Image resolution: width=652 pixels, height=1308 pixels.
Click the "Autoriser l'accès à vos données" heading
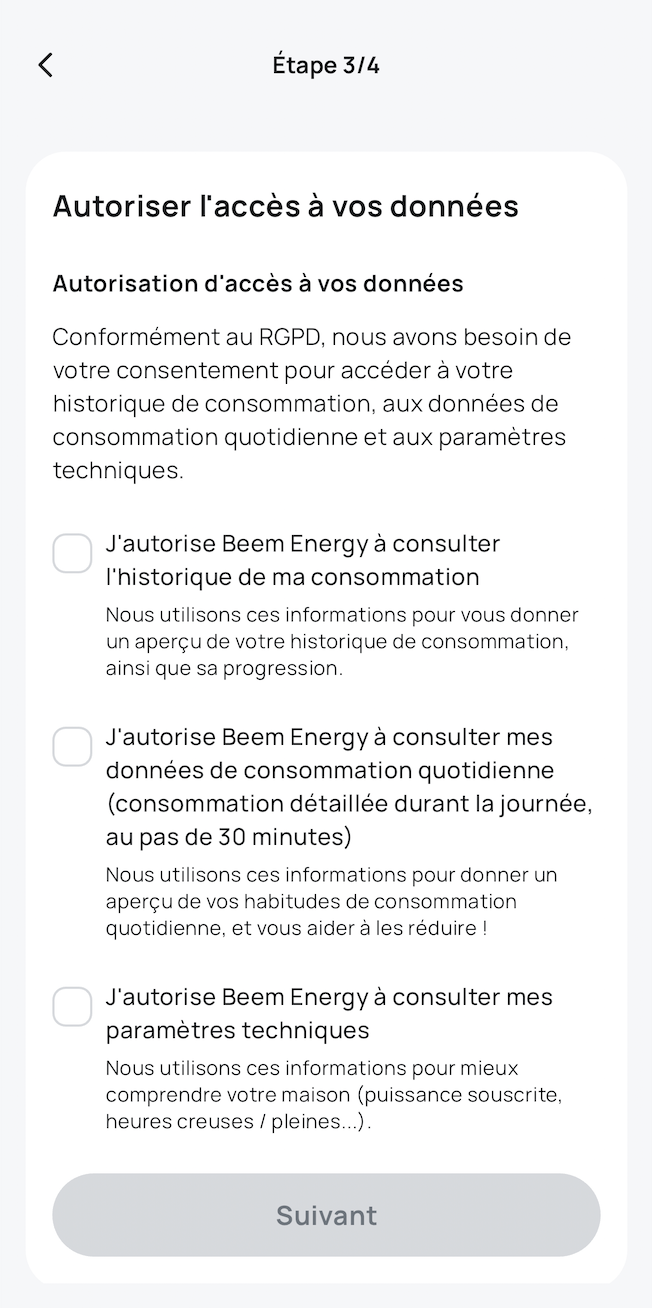[x=285, y=206]
